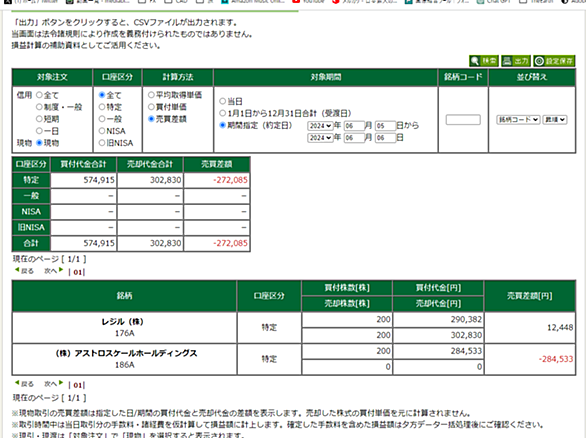This screenshot has height=438, width=586.
Task: Click -272,085 in the 特定 summary row
Action: (x=230, y=180)
